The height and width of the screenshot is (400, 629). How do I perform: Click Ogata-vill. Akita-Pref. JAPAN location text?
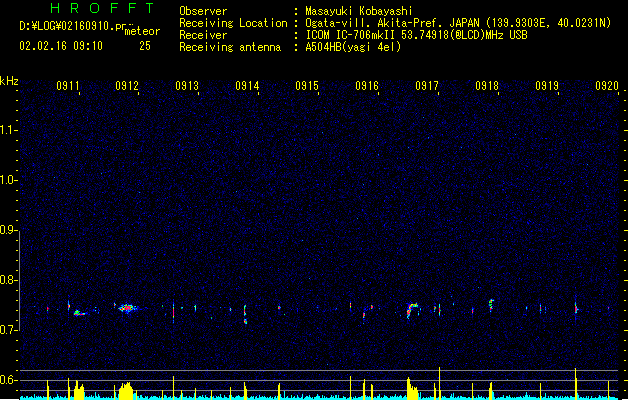458,23
